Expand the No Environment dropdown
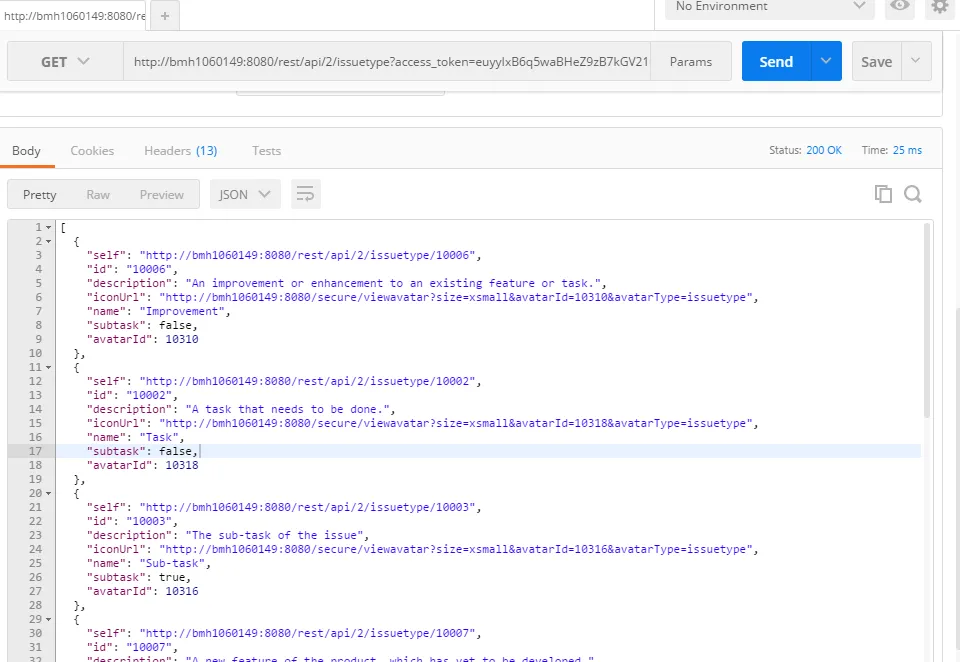This screenshot has width=960, height=662. coord(770,6)
